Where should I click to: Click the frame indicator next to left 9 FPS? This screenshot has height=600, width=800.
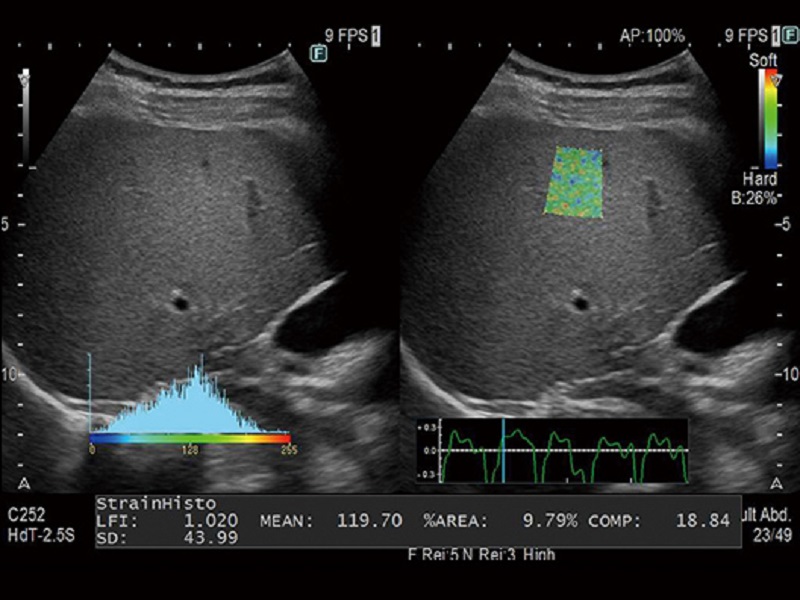[376, 35]
